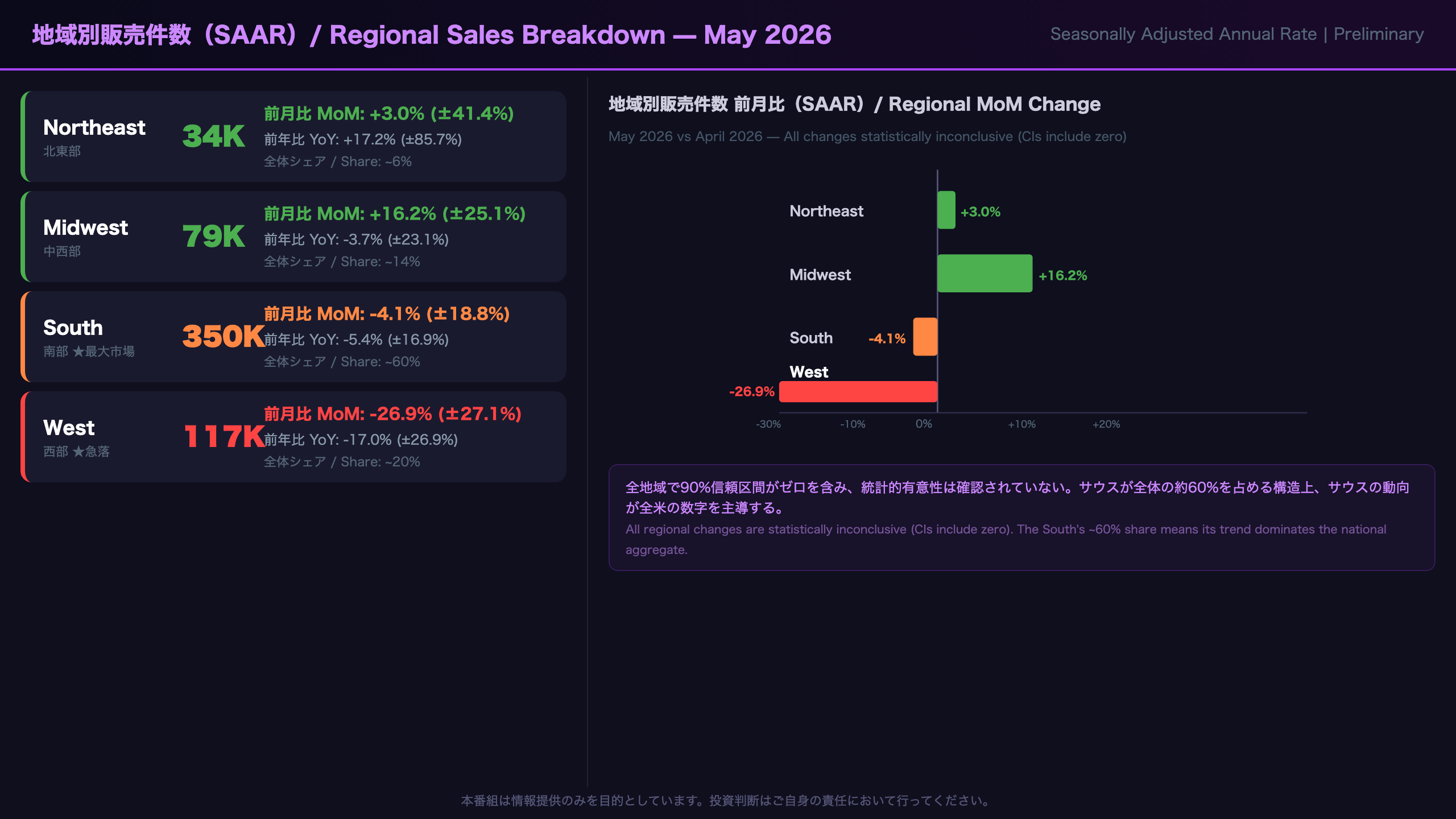The width and height of the screenshot is (1456, 819).
Task: Click the South Share ~60% line
Action: (x=342, y=362)
